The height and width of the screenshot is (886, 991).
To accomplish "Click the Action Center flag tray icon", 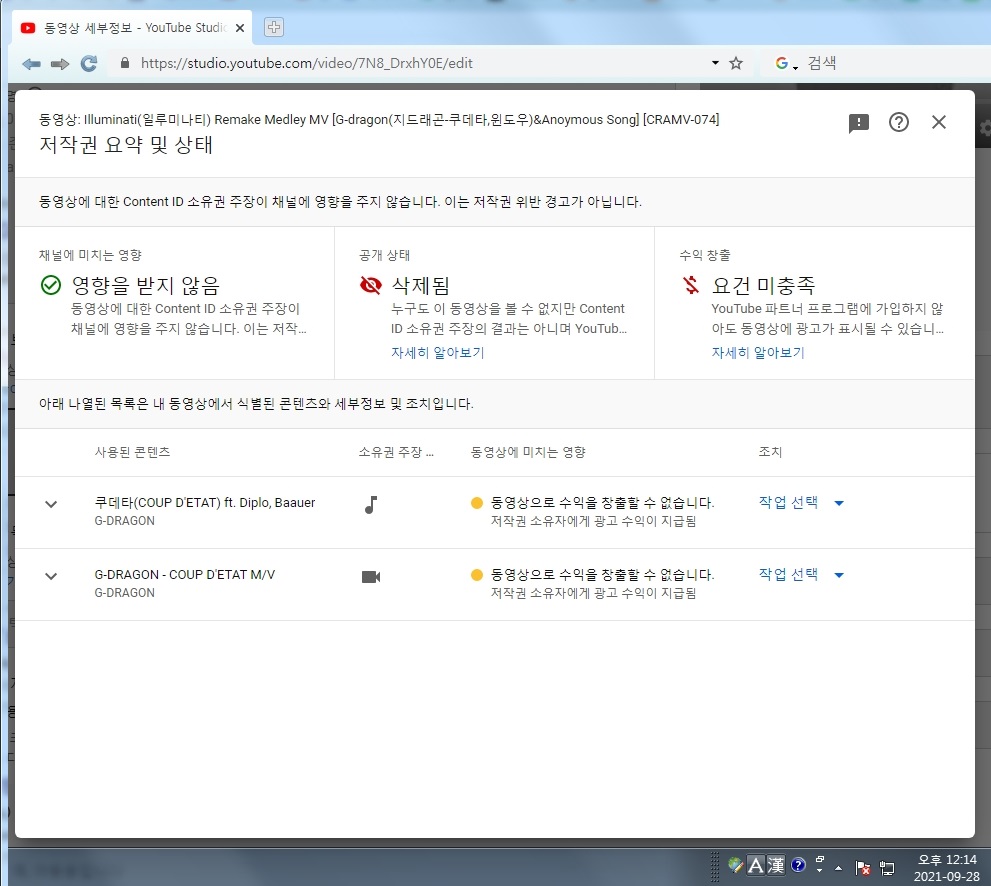I will click(x=863, y=868).
